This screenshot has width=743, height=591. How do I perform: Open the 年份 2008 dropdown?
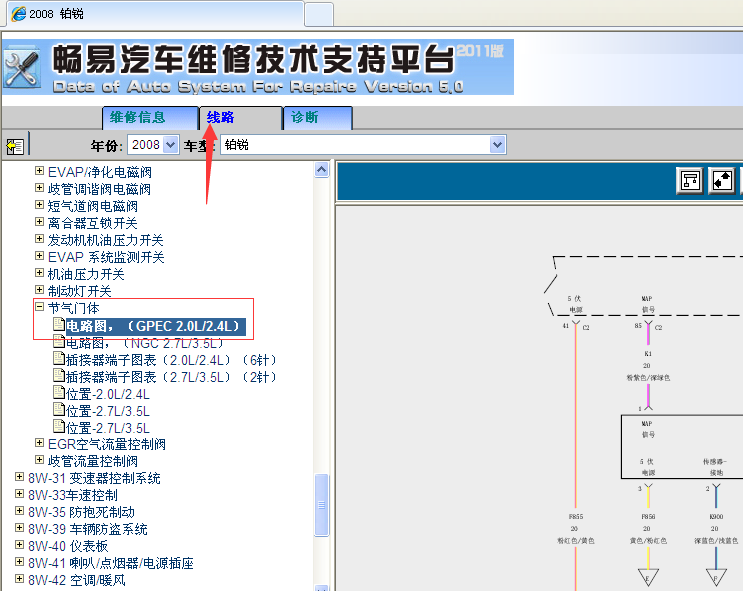point(171,145)
